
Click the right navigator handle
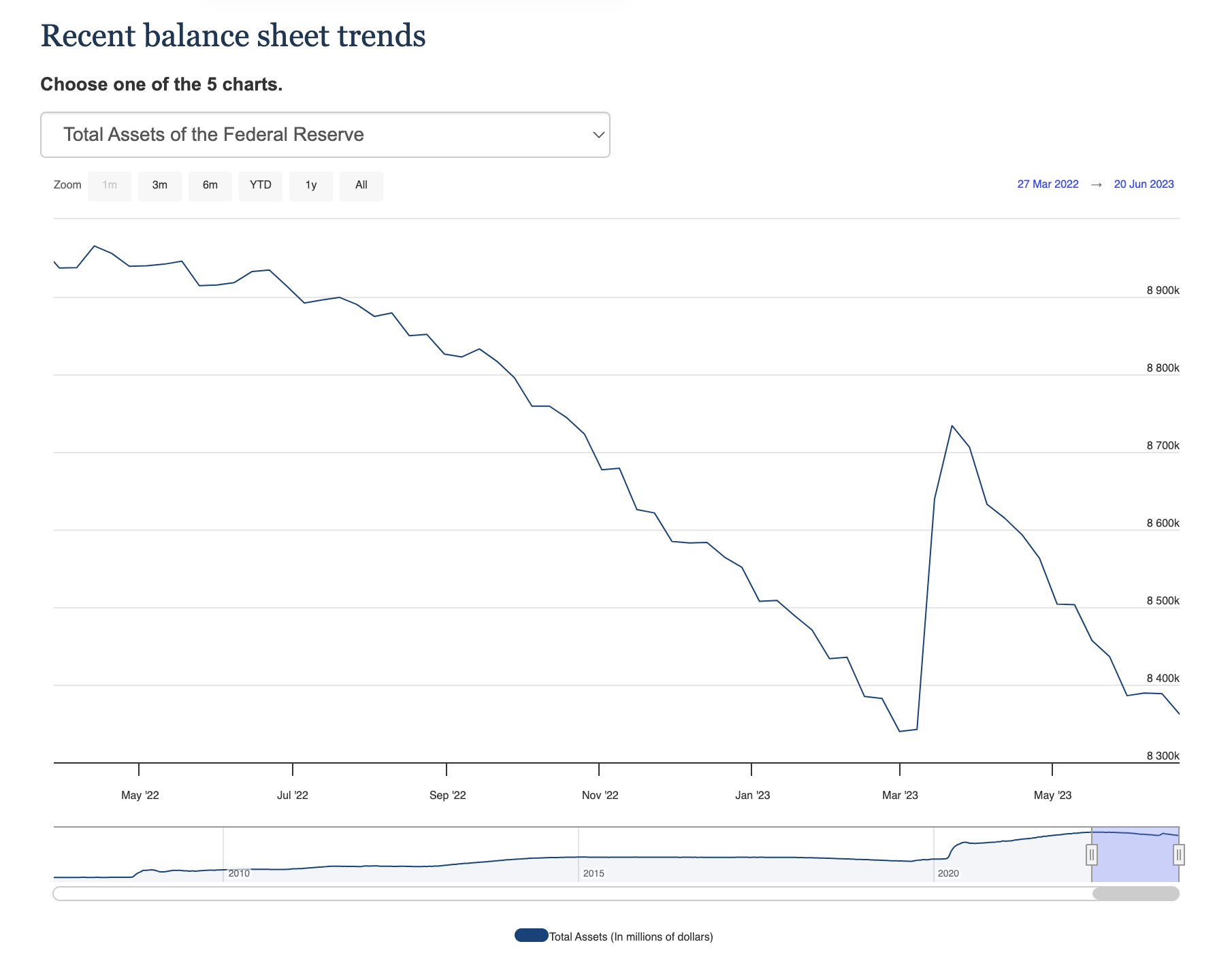pyautogui.click(x=1179, y=854)
